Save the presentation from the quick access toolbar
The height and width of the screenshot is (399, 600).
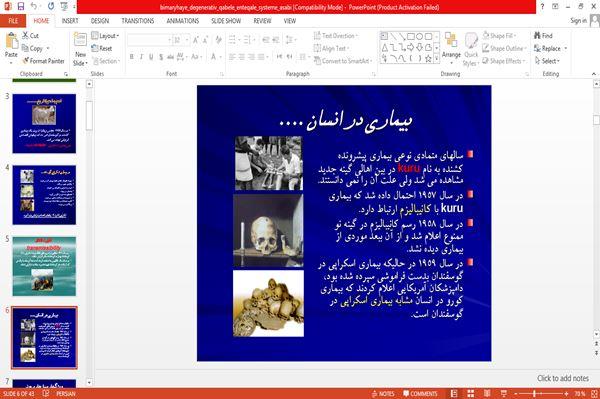click(21, 7)
